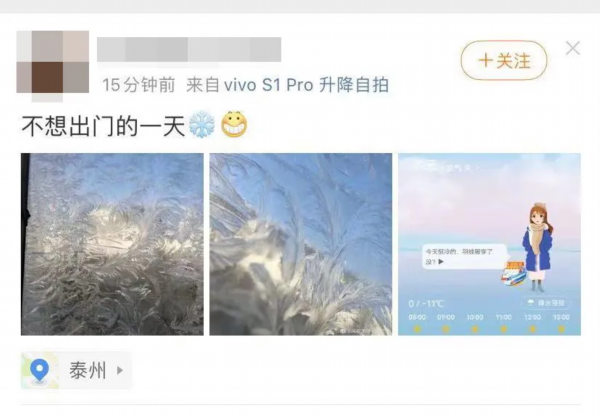Click the vivo S1 Pro 升降自拍 source link
The image size is (600, 415).
click(287, 85)
